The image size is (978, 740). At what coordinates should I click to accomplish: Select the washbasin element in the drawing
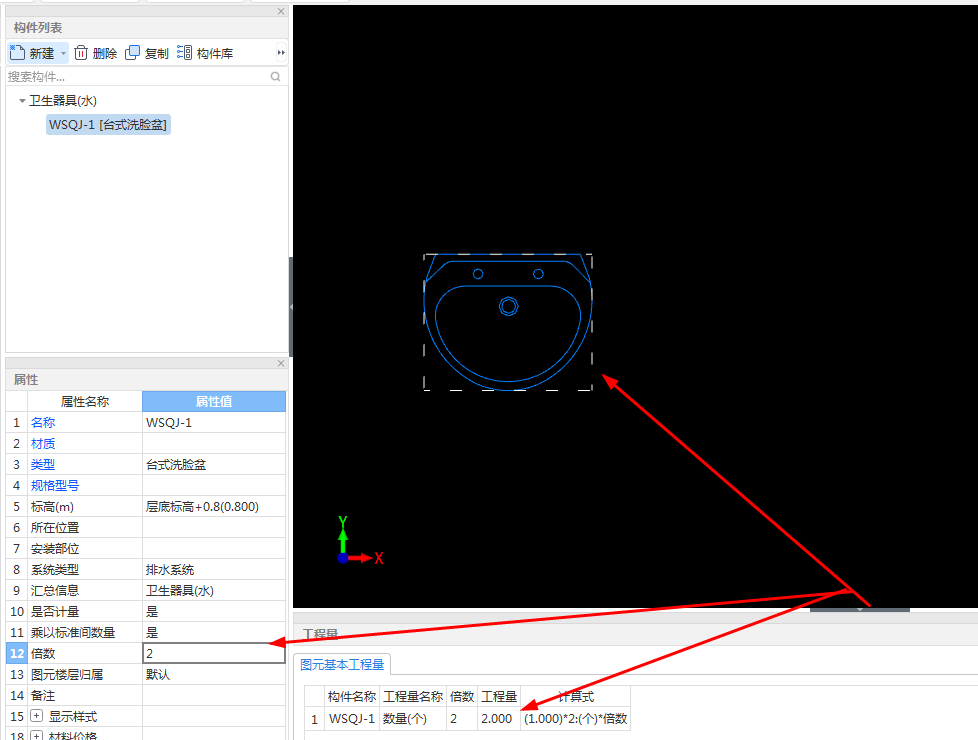[x=508, y=322]
